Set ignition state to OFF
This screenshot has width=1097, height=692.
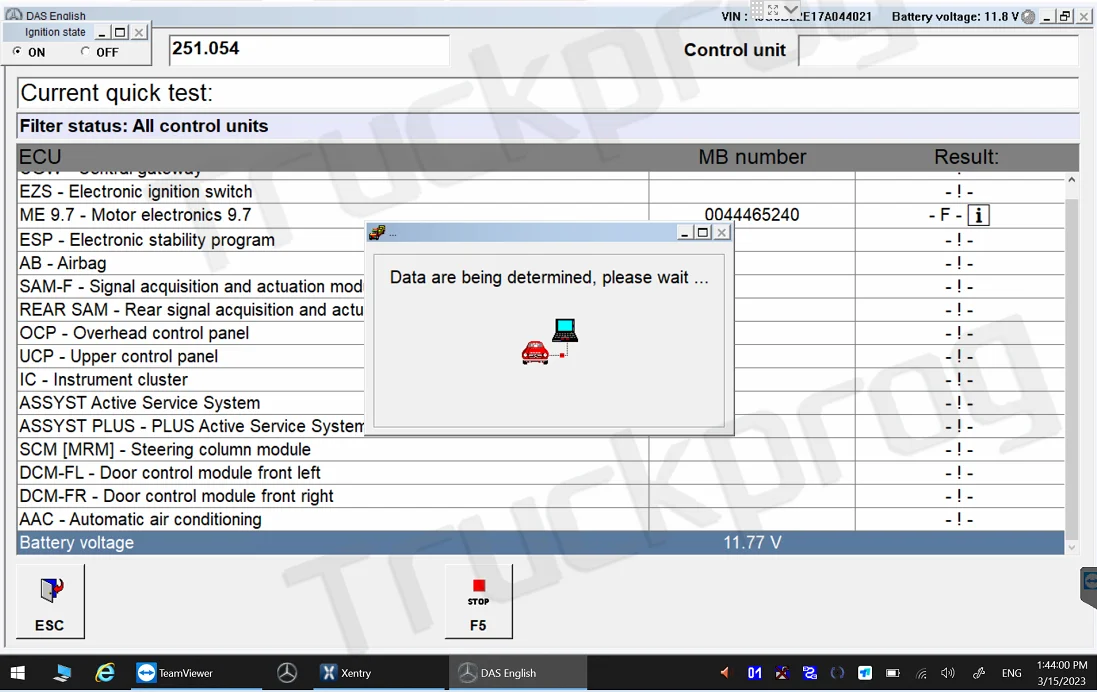pyautogui.click(x=85, y=51)
